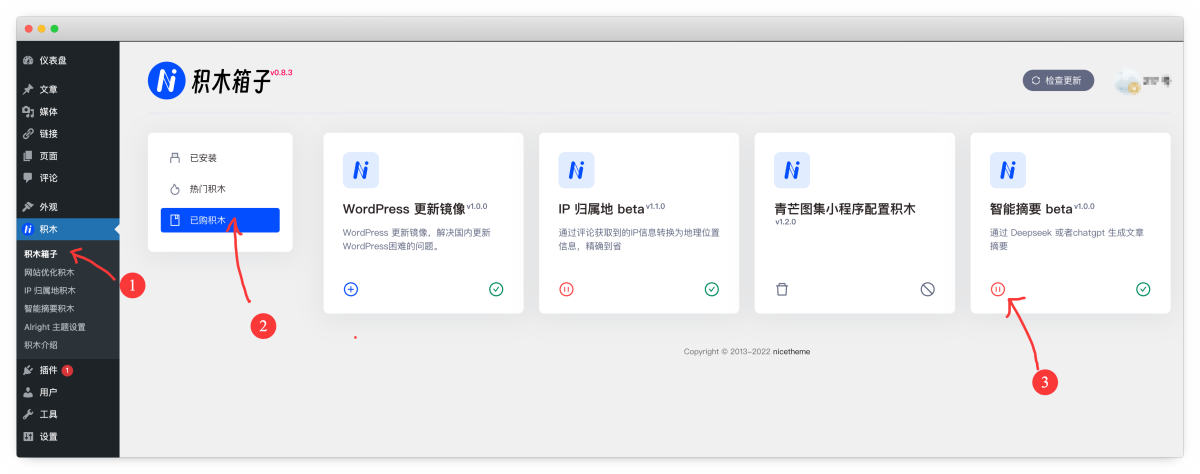
Task: Switch to the 热门积木 tab
Action: coord(220,189)
